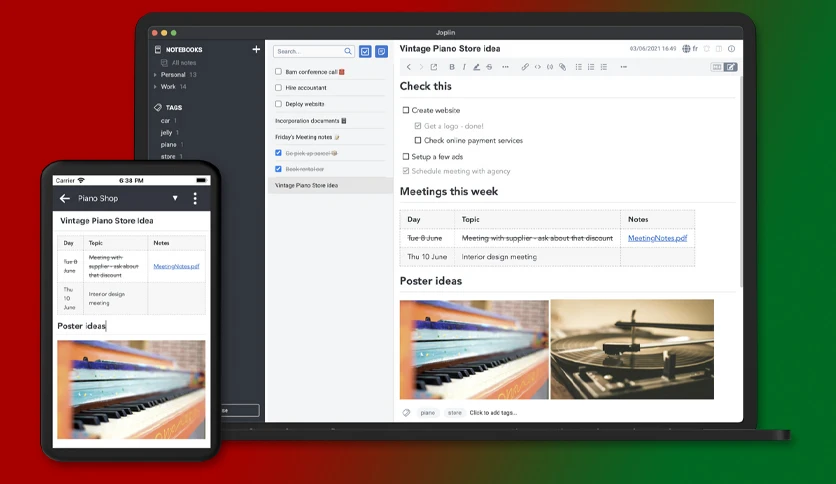Create a new to-do with the checkbox button

365,52
